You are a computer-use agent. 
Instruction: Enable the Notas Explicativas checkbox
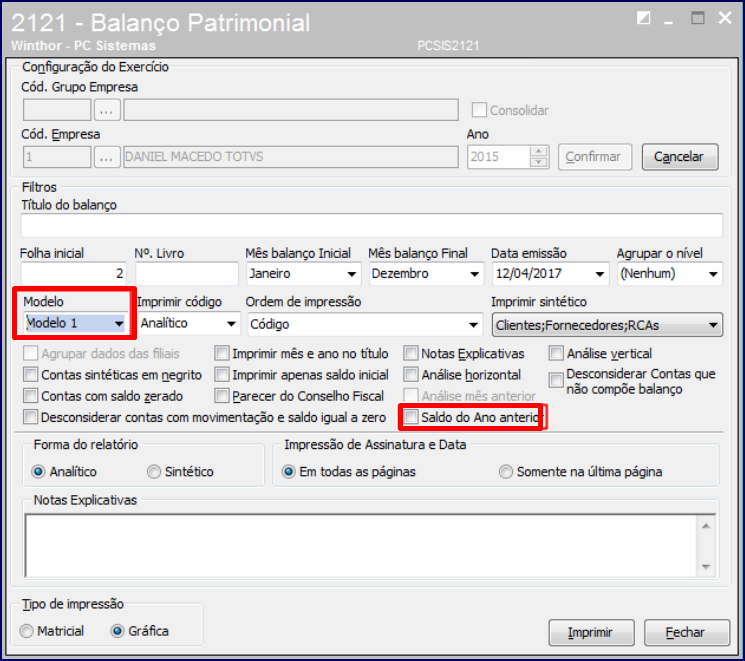[x=411, y=353]
